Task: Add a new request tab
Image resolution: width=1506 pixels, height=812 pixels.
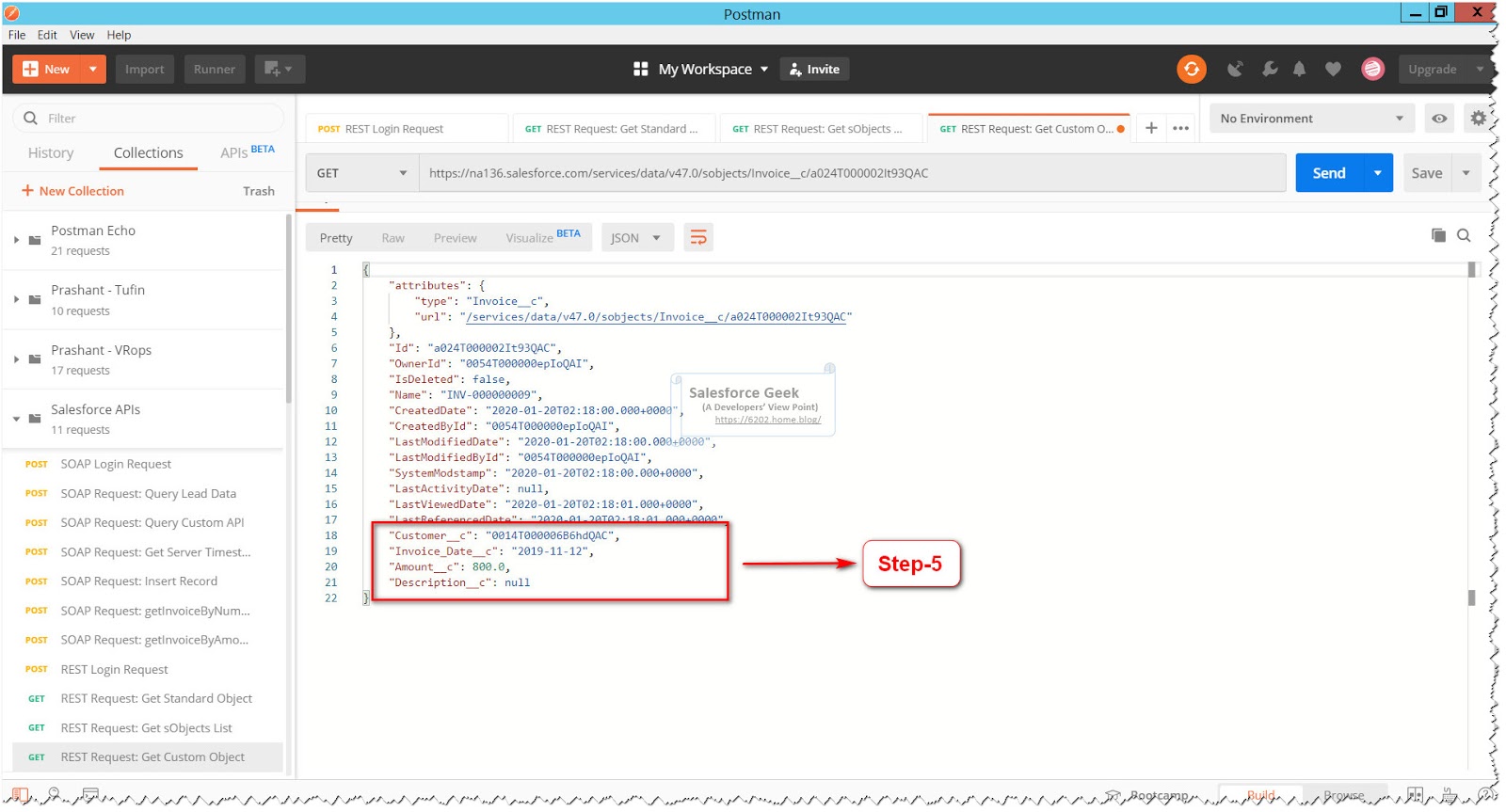Action: (1151, 128)
